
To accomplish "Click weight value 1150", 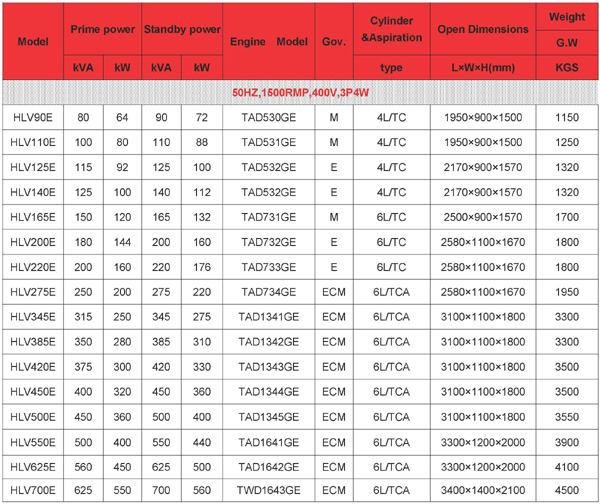I will 567,117.
